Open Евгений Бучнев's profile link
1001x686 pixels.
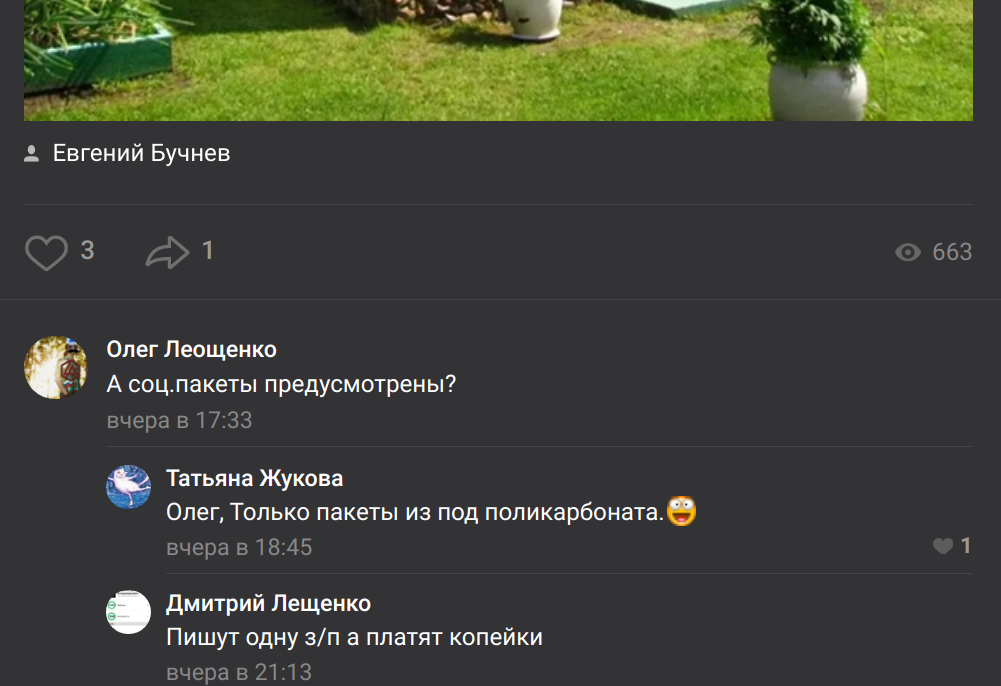pos(141,153)
